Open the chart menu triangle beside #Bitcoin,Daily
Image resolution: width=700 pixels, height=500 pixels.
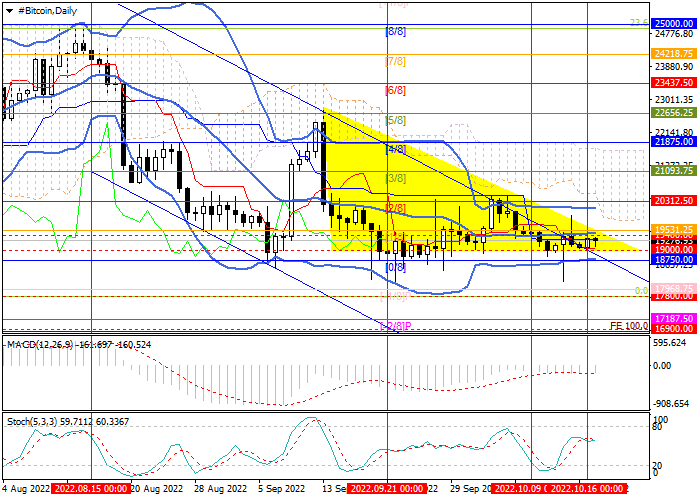pyautogui.click(x=9, y=11)
